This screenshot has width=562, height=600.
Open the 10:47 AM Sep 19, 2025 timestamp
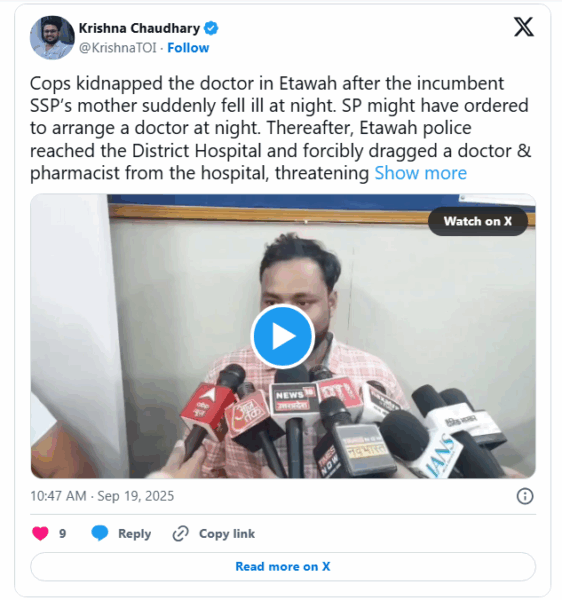pos(102,496)
